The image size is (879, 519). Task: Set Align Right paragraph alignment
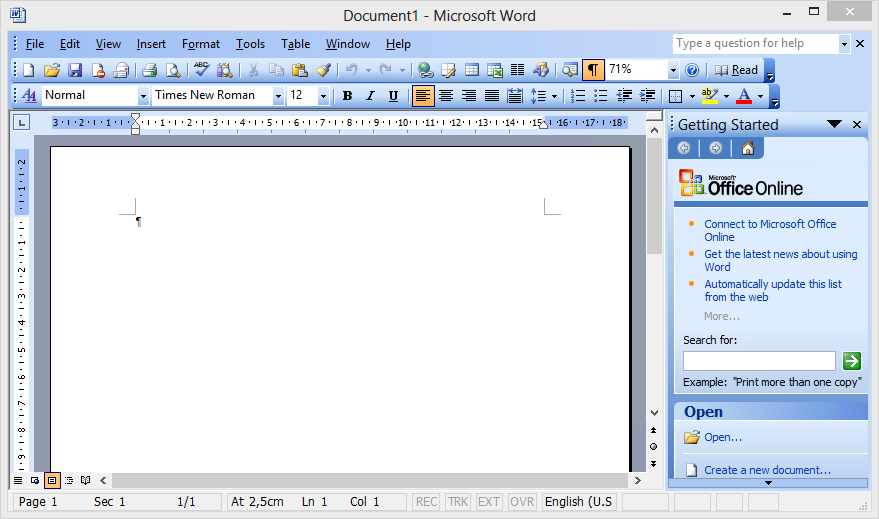point(469,96)
